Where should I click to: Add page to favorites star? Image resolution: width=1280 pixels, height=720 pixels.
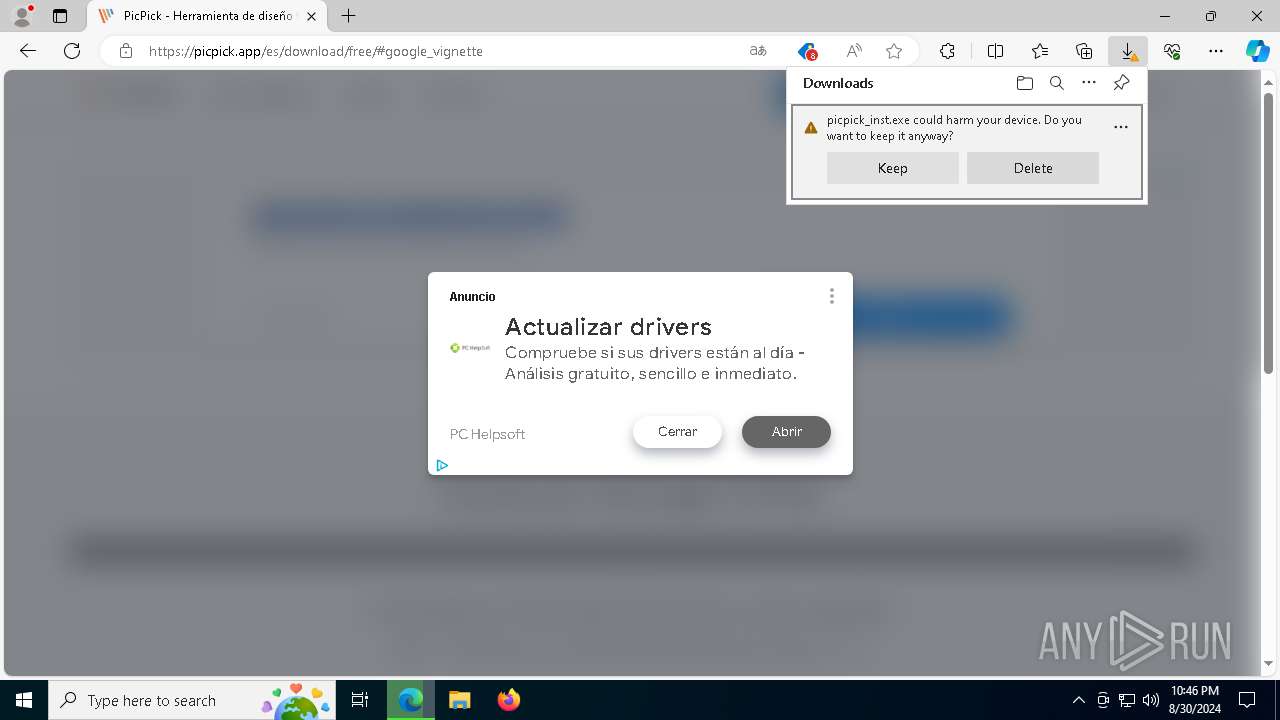pyautogui.click(x=894, y=51)
